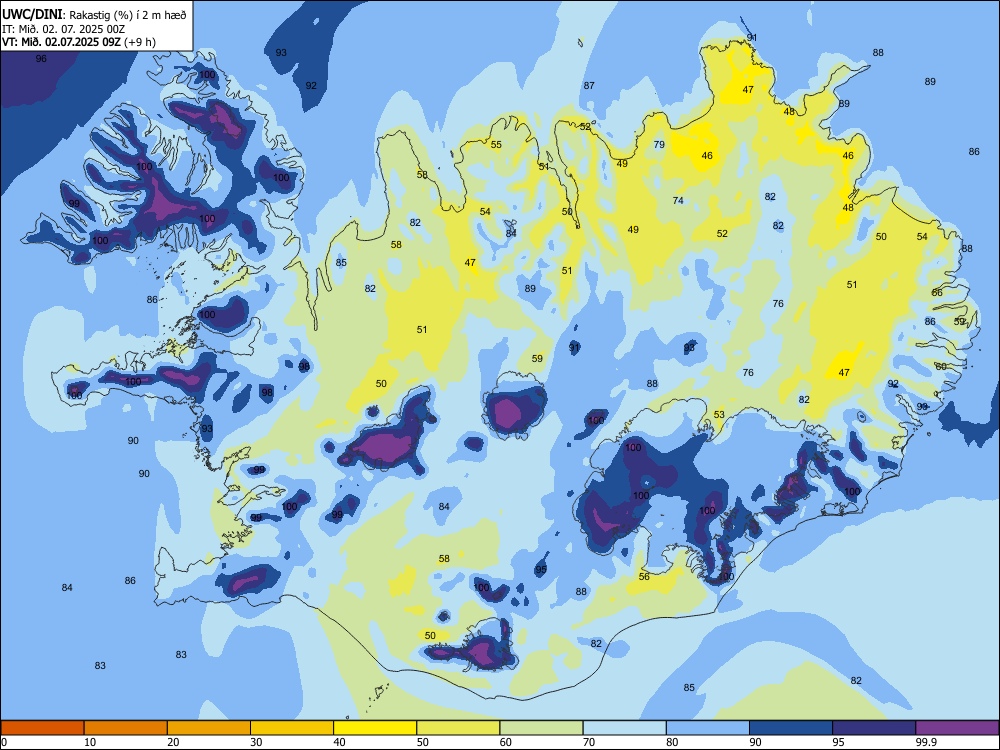
Task: Click the legend tick label 30
Action: click(x=256, y=742)
